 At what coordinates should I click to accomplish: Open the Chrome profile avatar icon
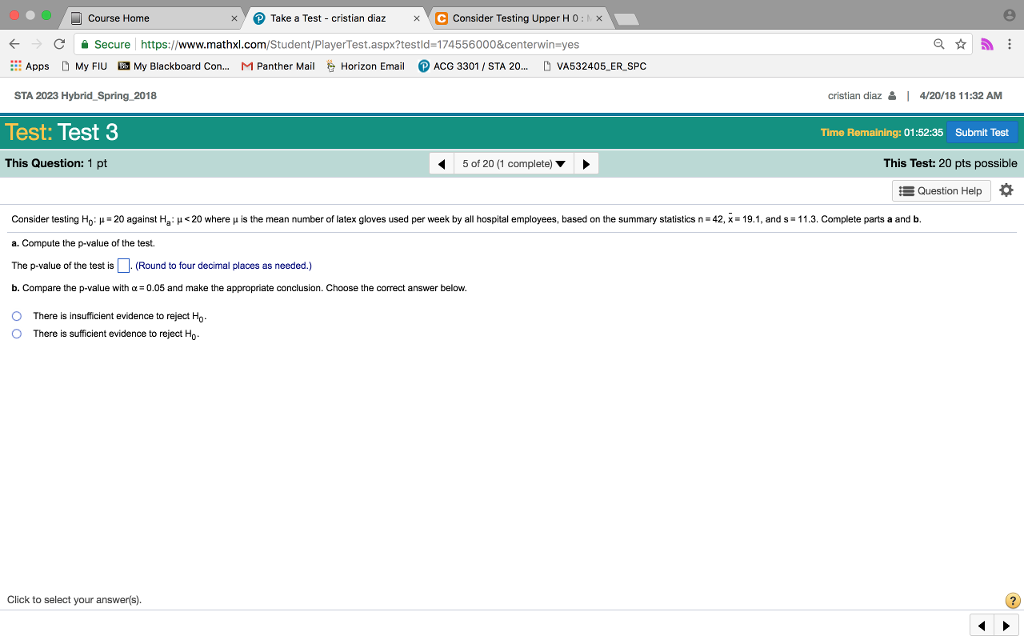coord(1010,14)
